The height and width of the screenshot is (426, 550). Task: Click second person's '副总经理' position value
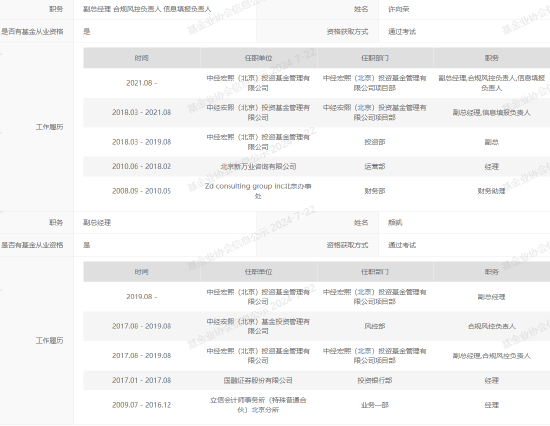coord(97,223)
